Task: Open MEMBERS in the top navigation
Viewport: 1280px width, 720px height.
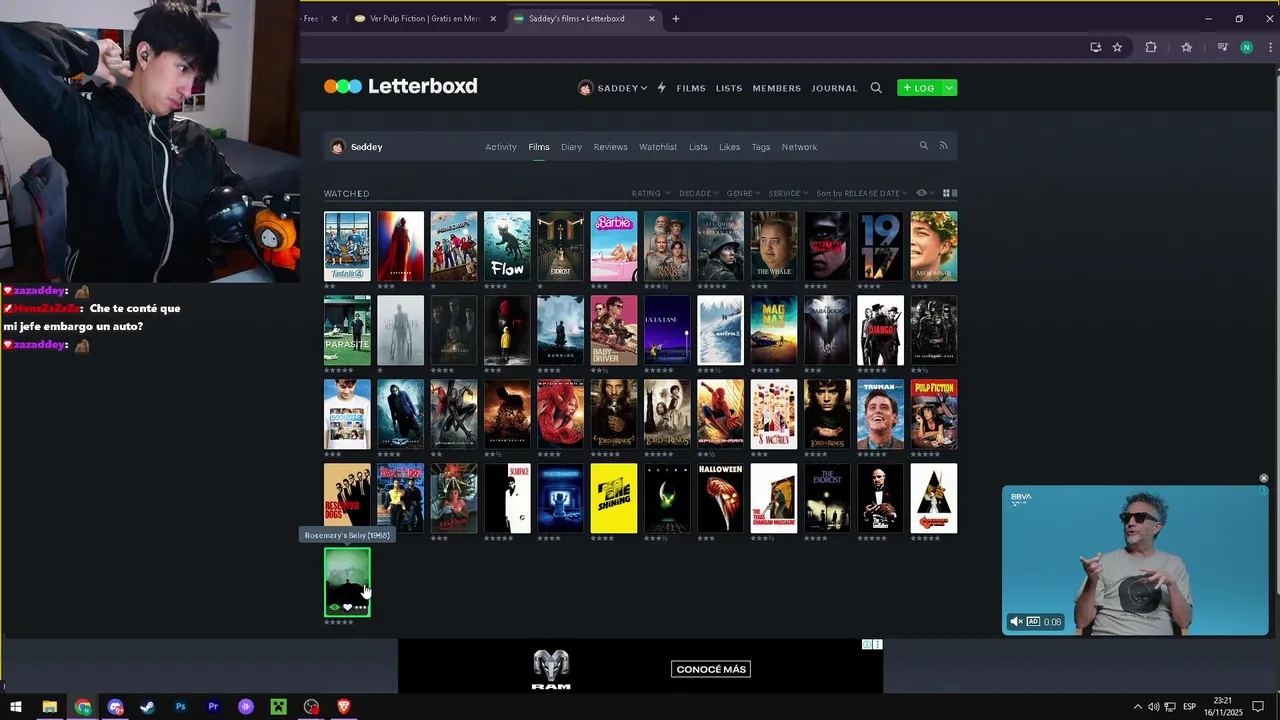Action: (x=777, y=88)
